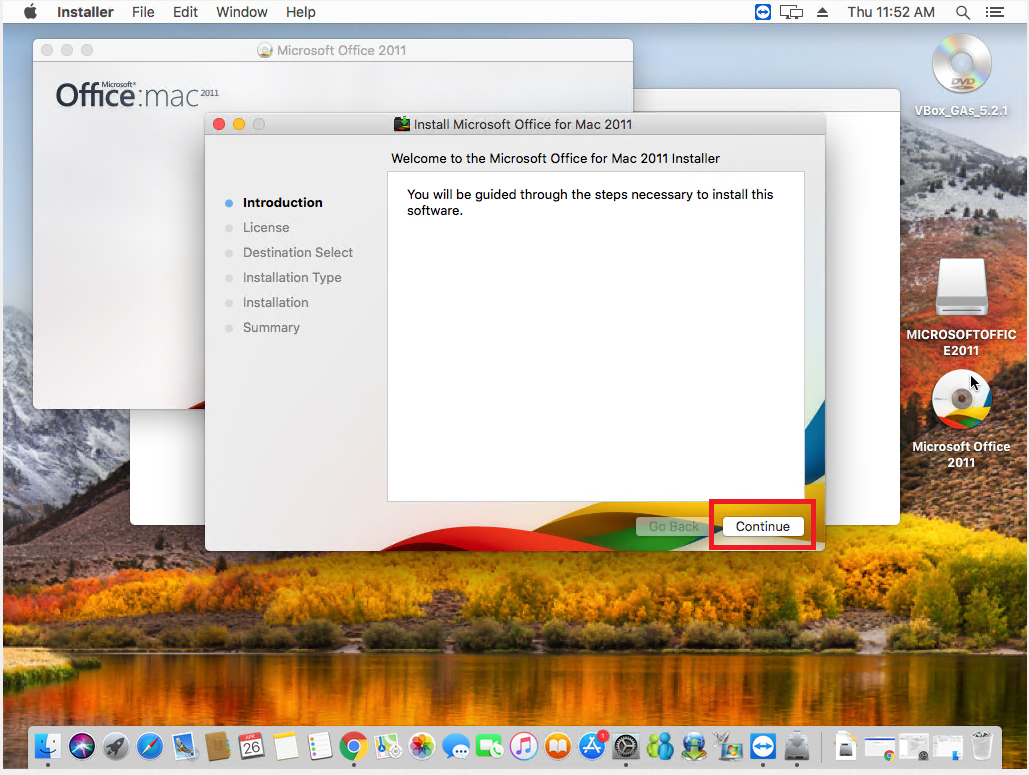
Task: Open Spotlight search in menu bar
Action: (962, 12)
